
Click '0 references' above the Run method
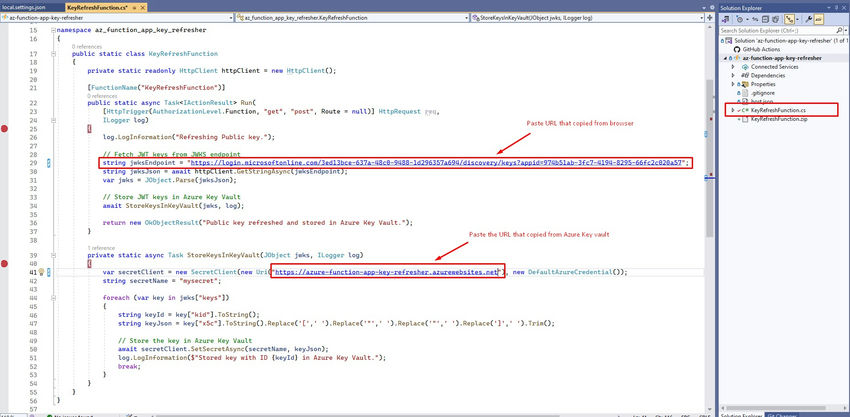102,95
